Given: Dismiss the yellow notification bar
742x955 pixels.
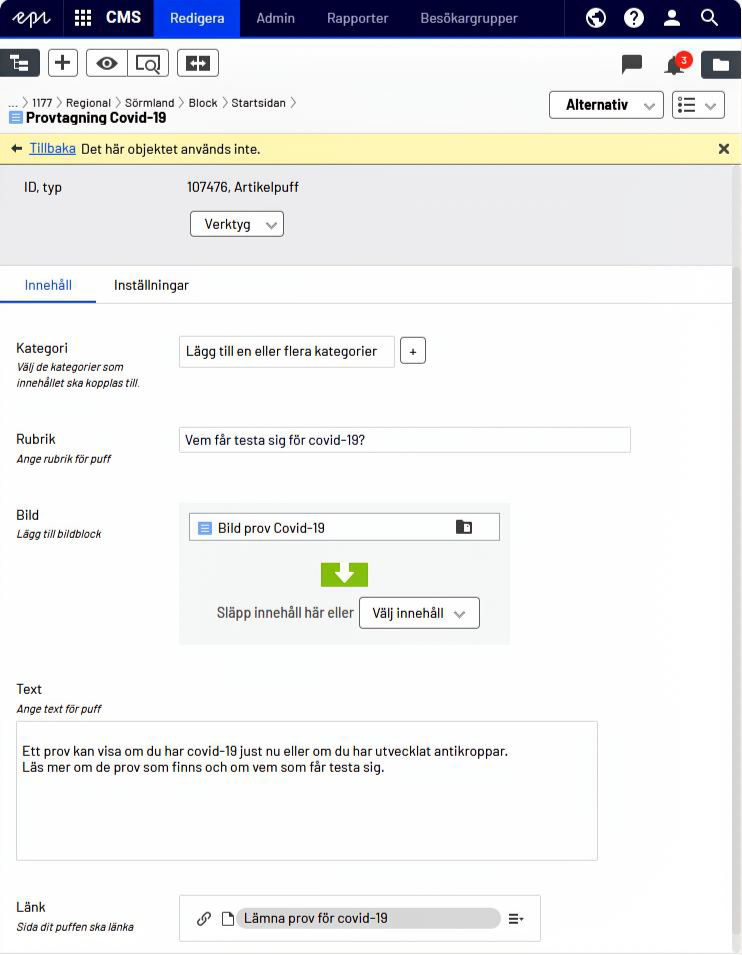Looking at the screenshot, I should [x=724, y=149].
